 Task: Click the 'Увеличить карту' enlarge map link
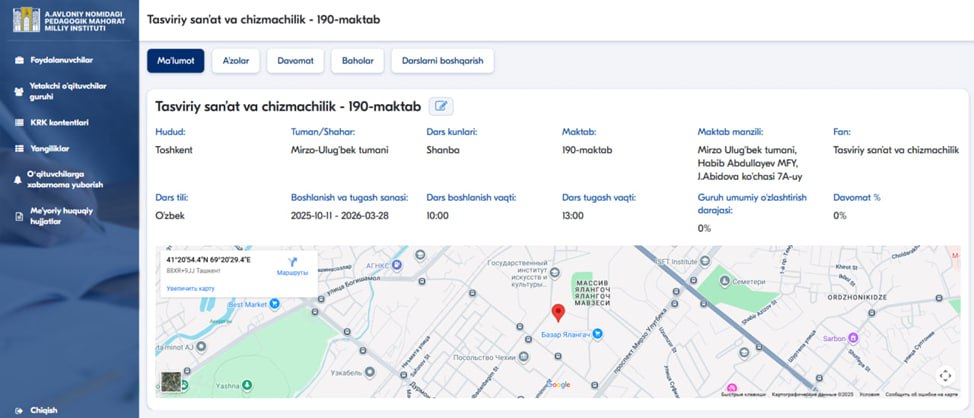[190, 288]
